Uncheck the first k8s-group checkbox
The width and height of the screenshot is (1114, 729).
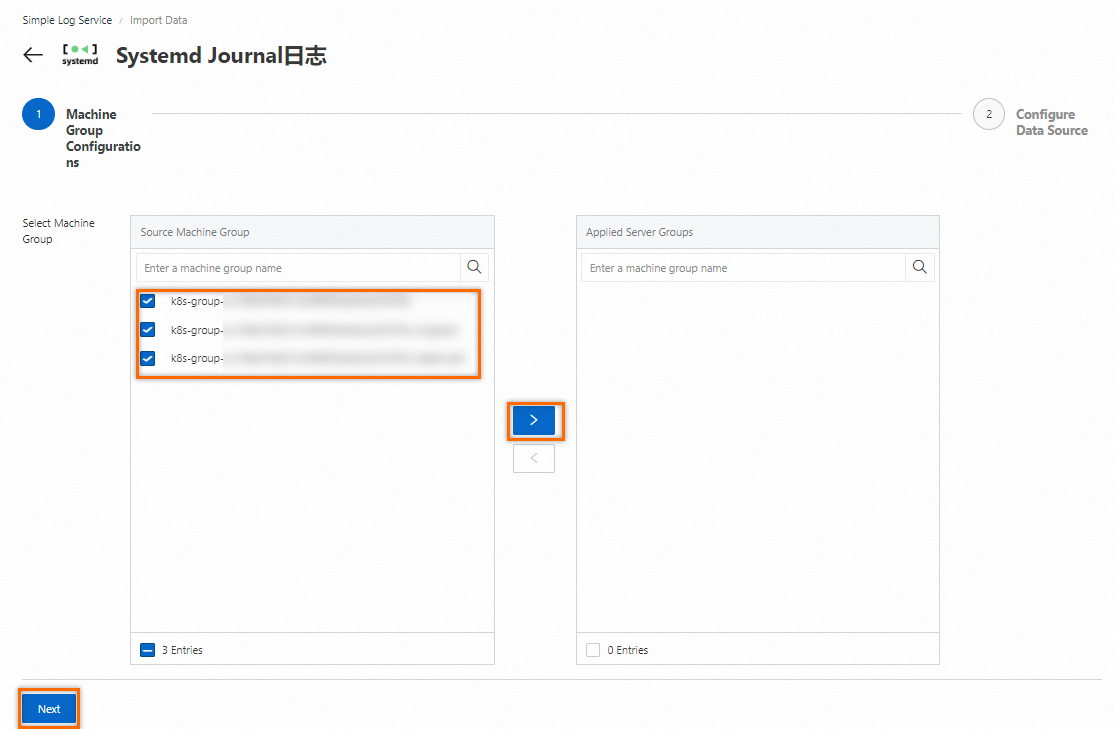(148, 301)
